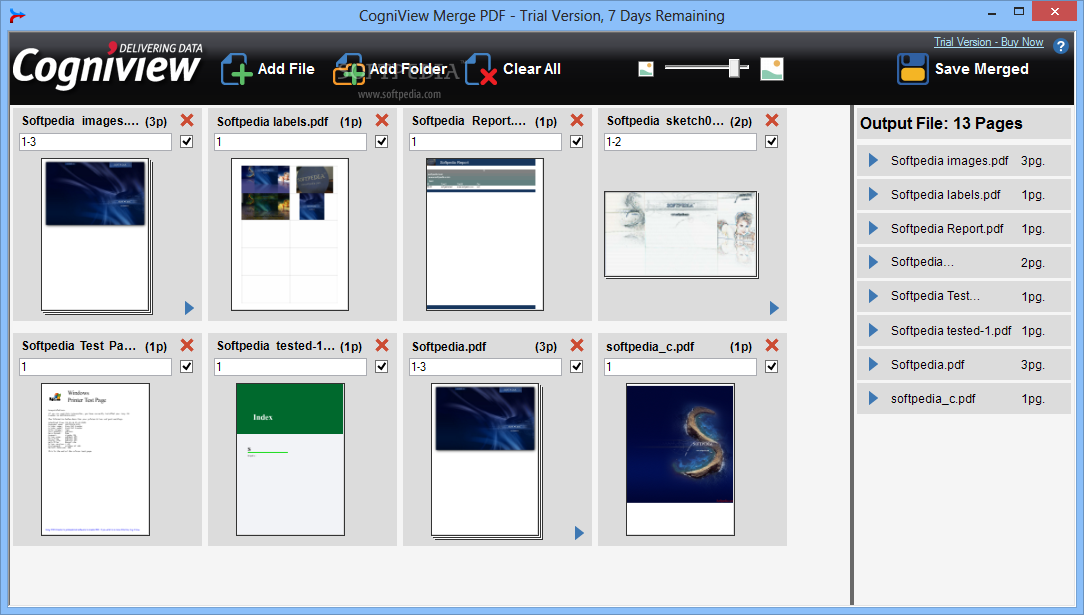The height and width of the screenshot is (615, 1084).
Task: Click large thumbnail size icon
Action: (x=772, y=68)
